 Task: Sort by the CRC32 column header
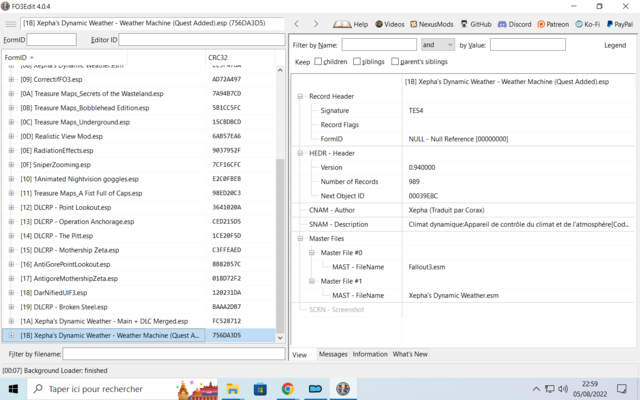tap(240, 58)
